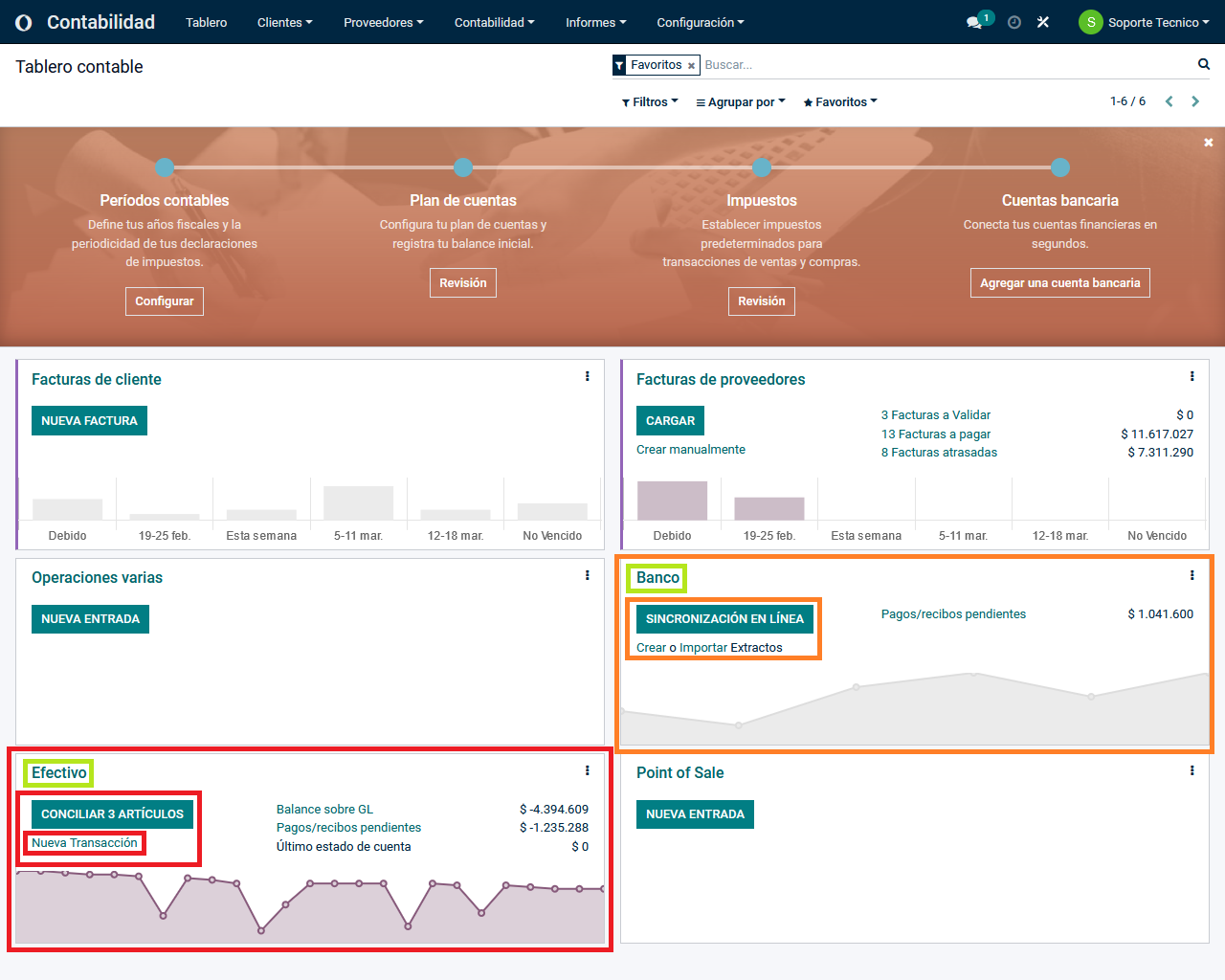Click the search magnifier icon

click(x=1203, y=64)
